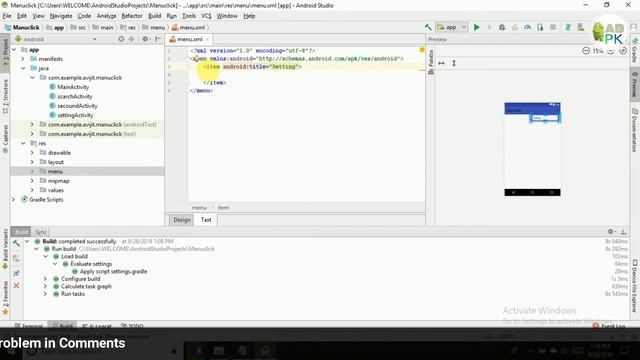The width and height of the screenshot is (640, 360).
Task: Open the Structure side tool window
Action: 5,96
